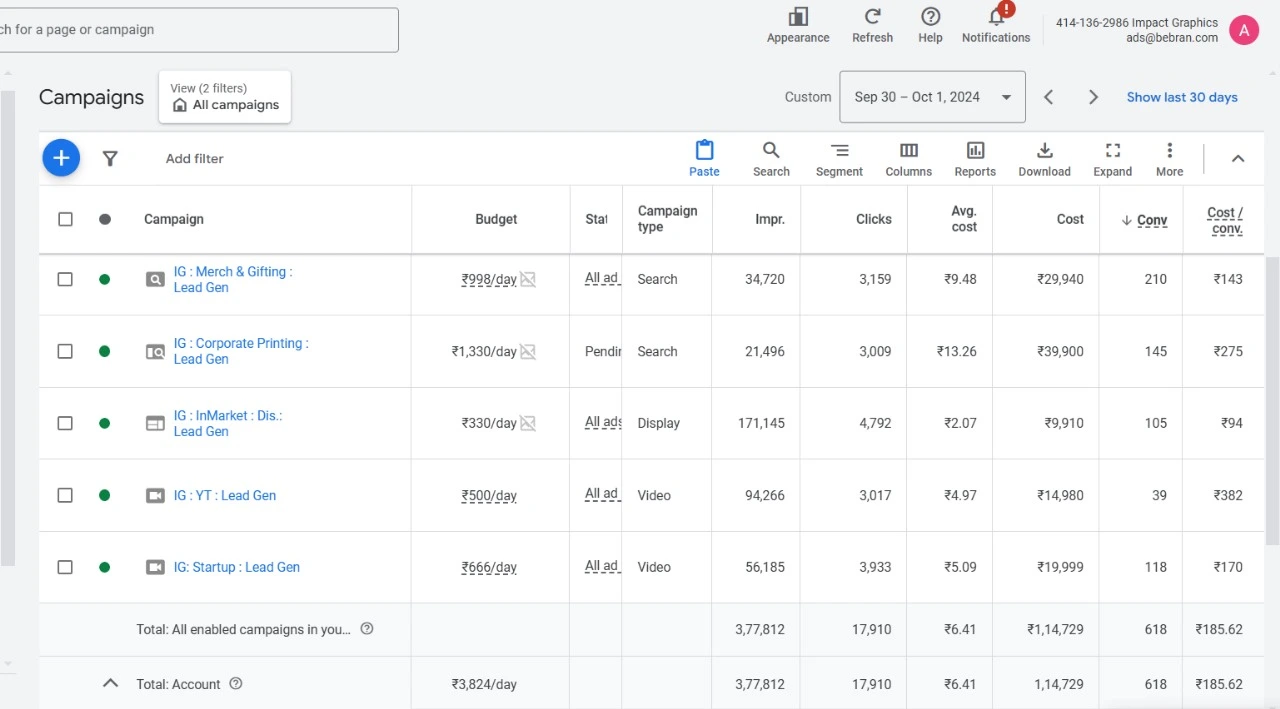This screenshot has height=709, width=1280.
Task: Click the Notifications bell icon
Action: tap(996, 18)
